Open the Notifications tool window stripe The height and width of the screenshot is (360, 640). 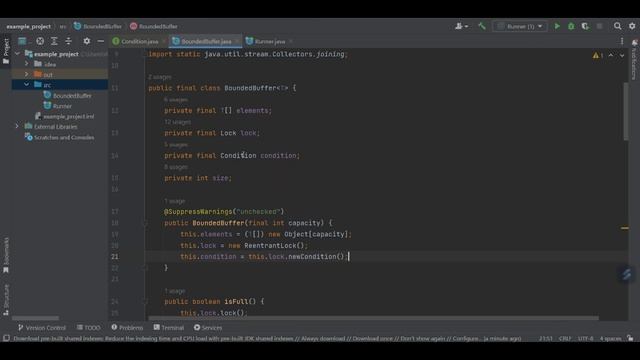click(x=634, y=60)
